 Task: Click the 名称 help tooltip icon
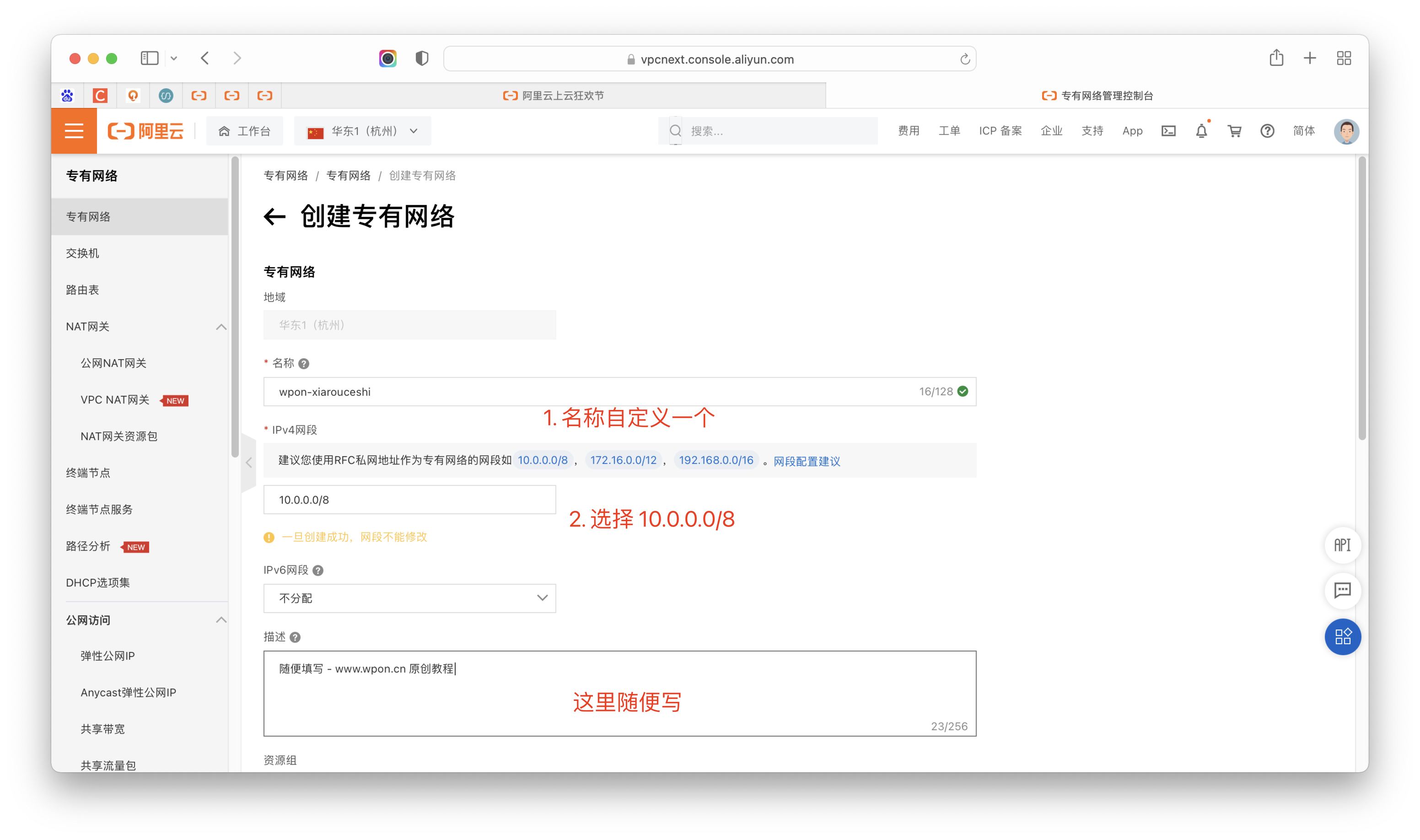pyautogui.click(x=304, y=363)
